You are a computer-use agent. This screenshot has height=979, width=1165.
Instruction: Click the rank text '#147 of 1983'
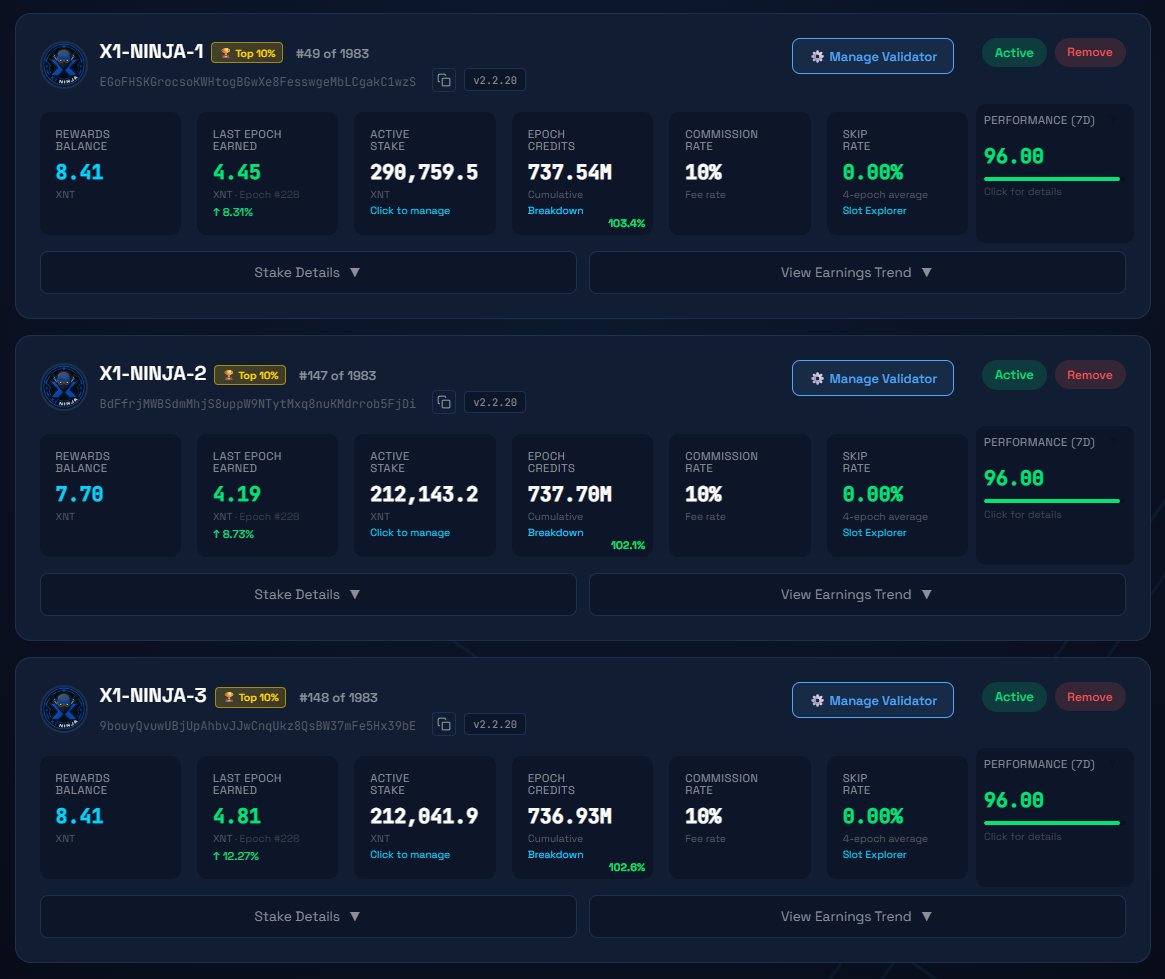pos(337,376)
